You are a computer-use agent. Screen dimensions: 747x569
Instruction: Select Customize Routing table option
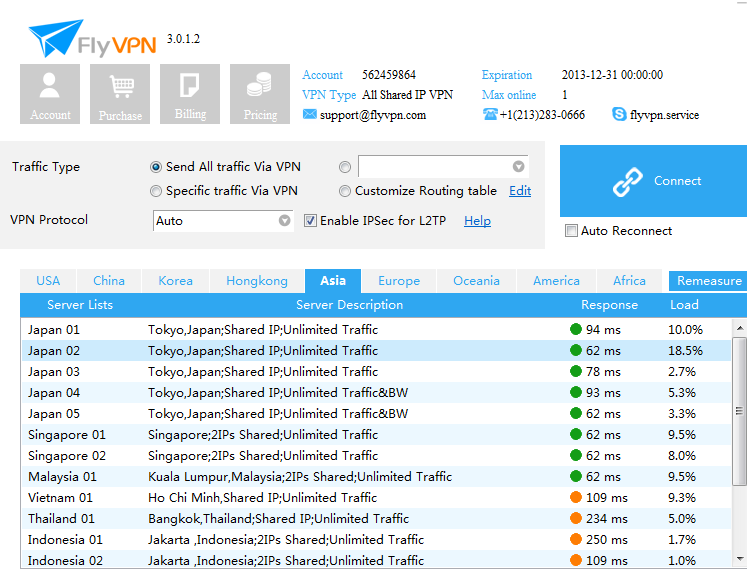[x=345, y=191]
